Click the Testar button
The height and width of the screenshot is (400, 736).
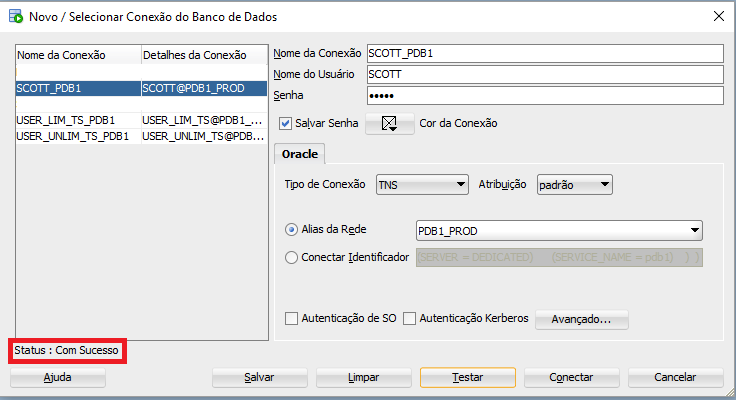(x=468, y=377)
